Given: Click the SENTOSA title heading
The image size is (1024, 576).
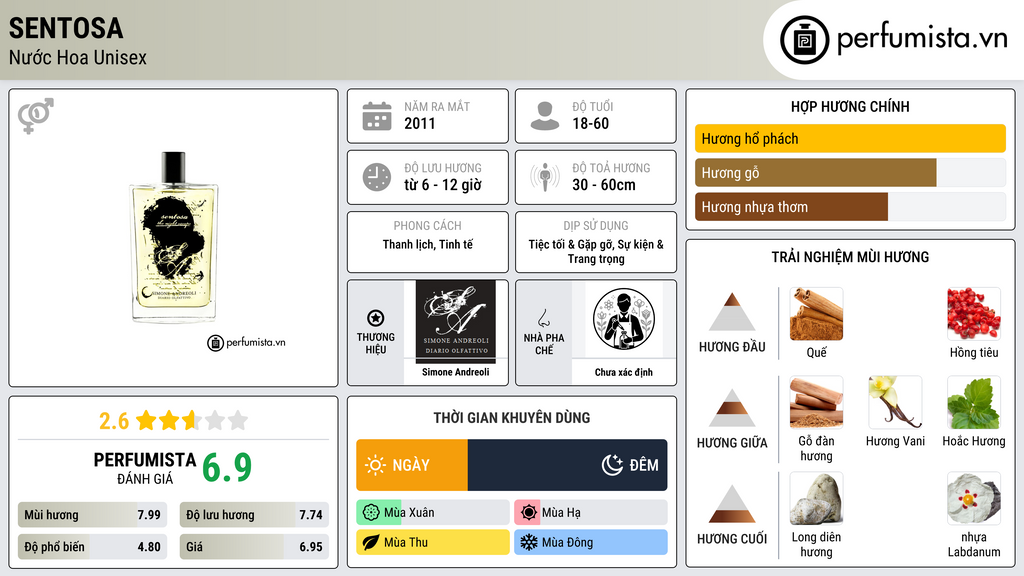Looking at the screenshot, I should (x=66, y=28).
